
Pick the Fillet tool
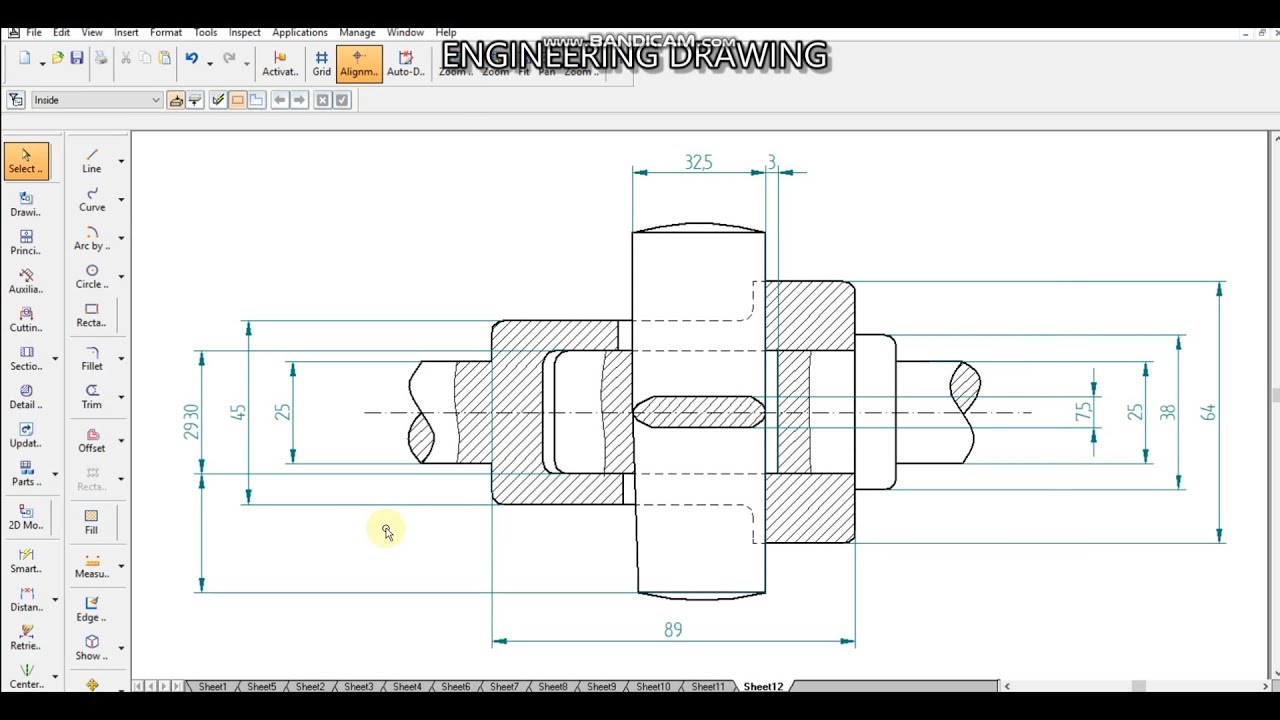(x=92, y=359)
